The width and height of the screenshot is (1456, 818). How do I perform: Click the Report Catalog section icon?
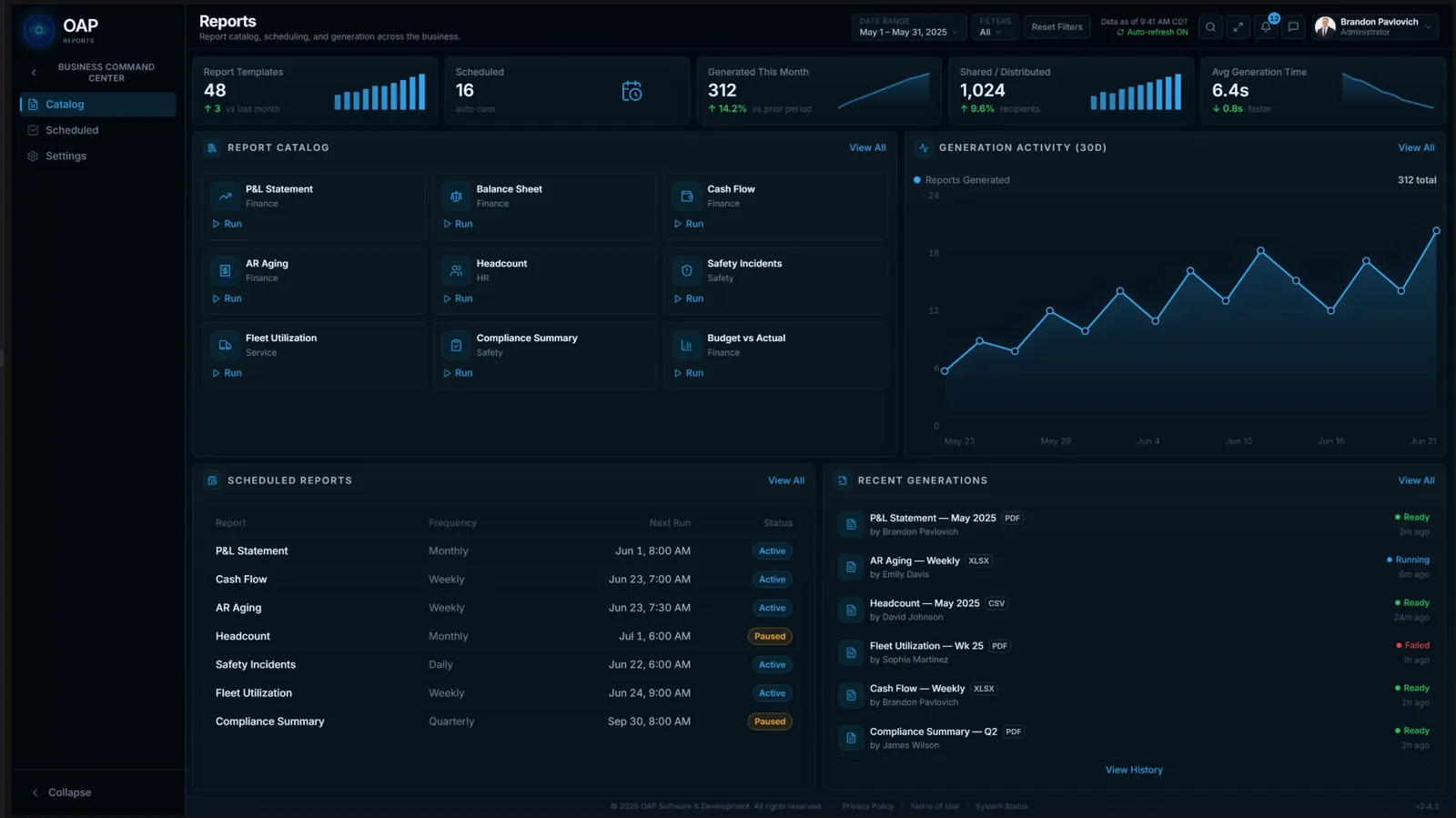[212, 148]
